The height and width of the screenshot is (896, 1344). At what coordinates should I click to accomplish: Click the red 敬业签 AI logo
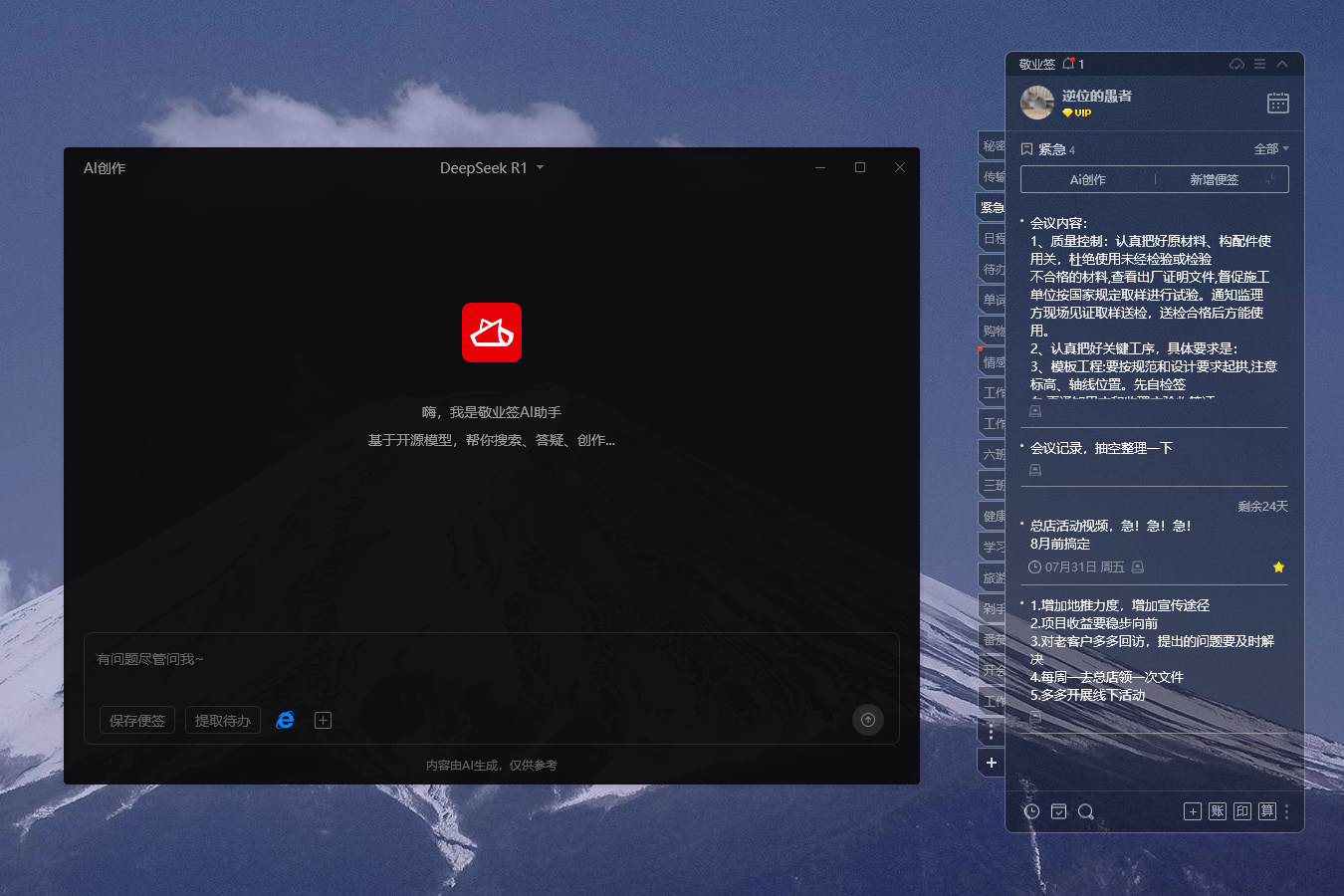492,333
